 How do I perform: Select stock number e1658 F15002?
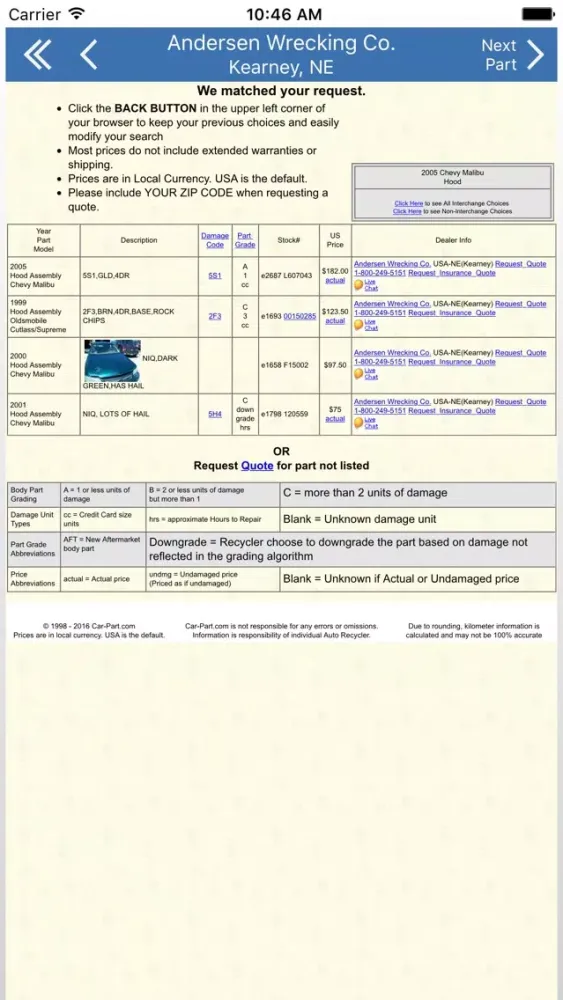pyautogui.click(x=284, y=365)
